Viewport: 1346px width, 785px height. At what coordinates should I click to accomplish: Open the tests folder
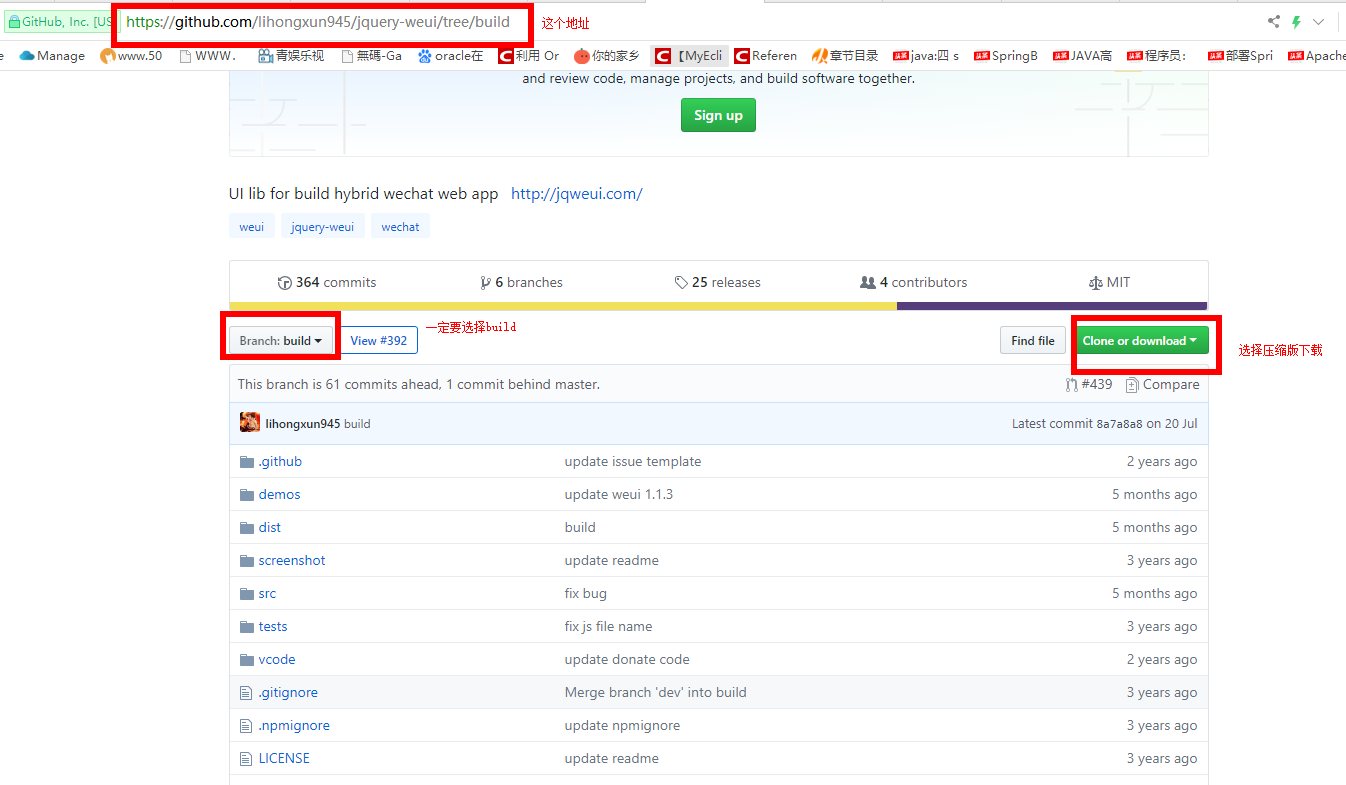click(273, 627)
